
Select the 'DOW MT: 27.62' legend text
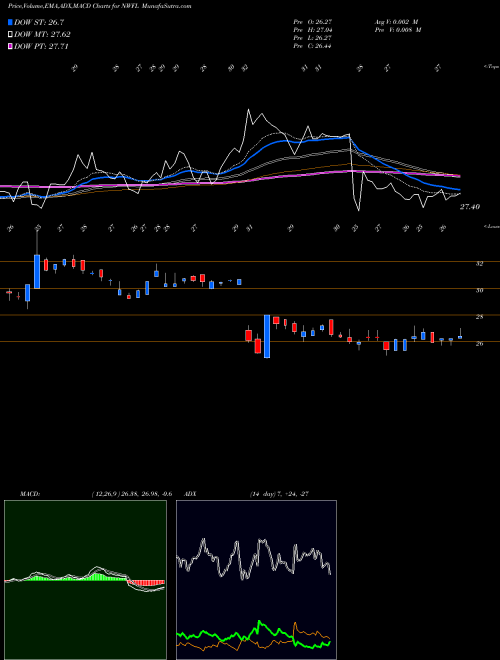(42, 35)
